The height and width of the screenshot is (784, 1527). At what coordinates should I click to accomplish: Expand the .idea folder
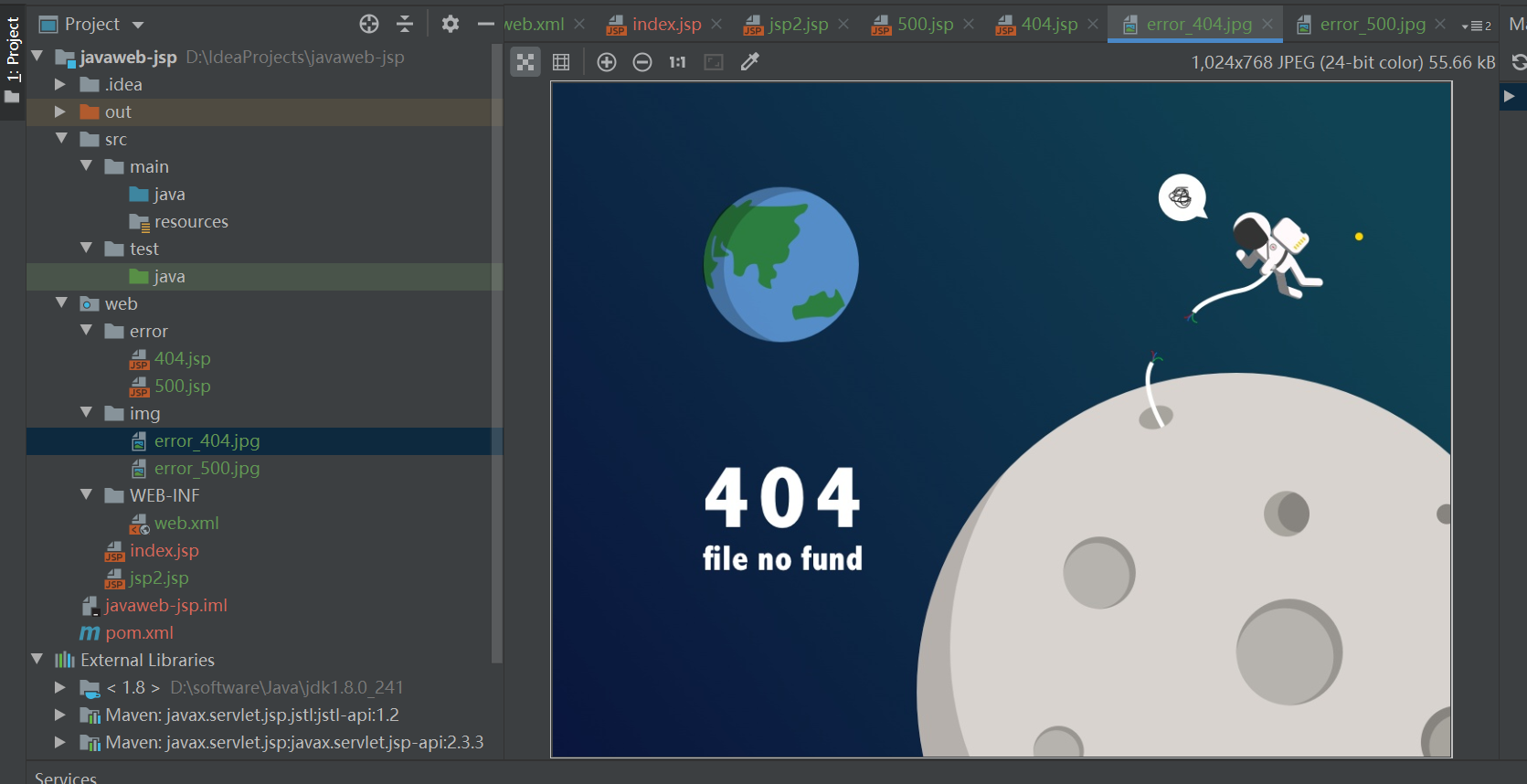(x=60, y=84)
